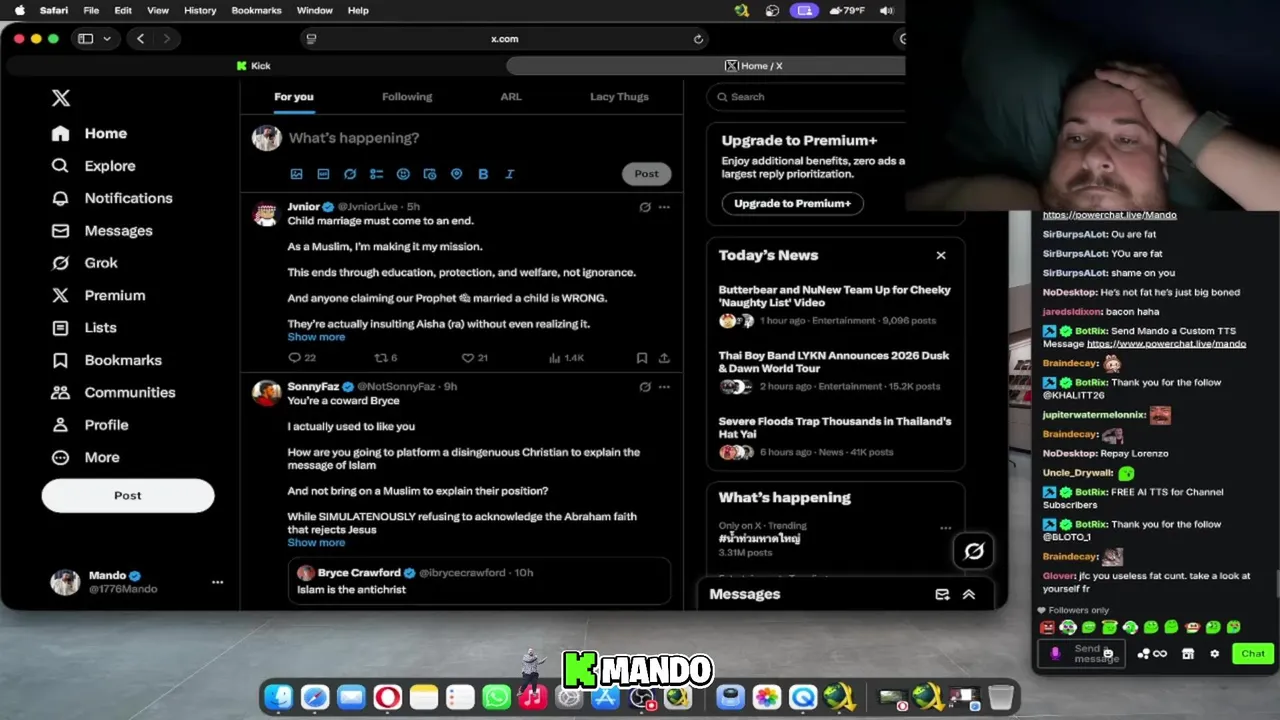Click green Chat button in Kick
This screenshot has height=720, width=1280.
click(1253, 654)
